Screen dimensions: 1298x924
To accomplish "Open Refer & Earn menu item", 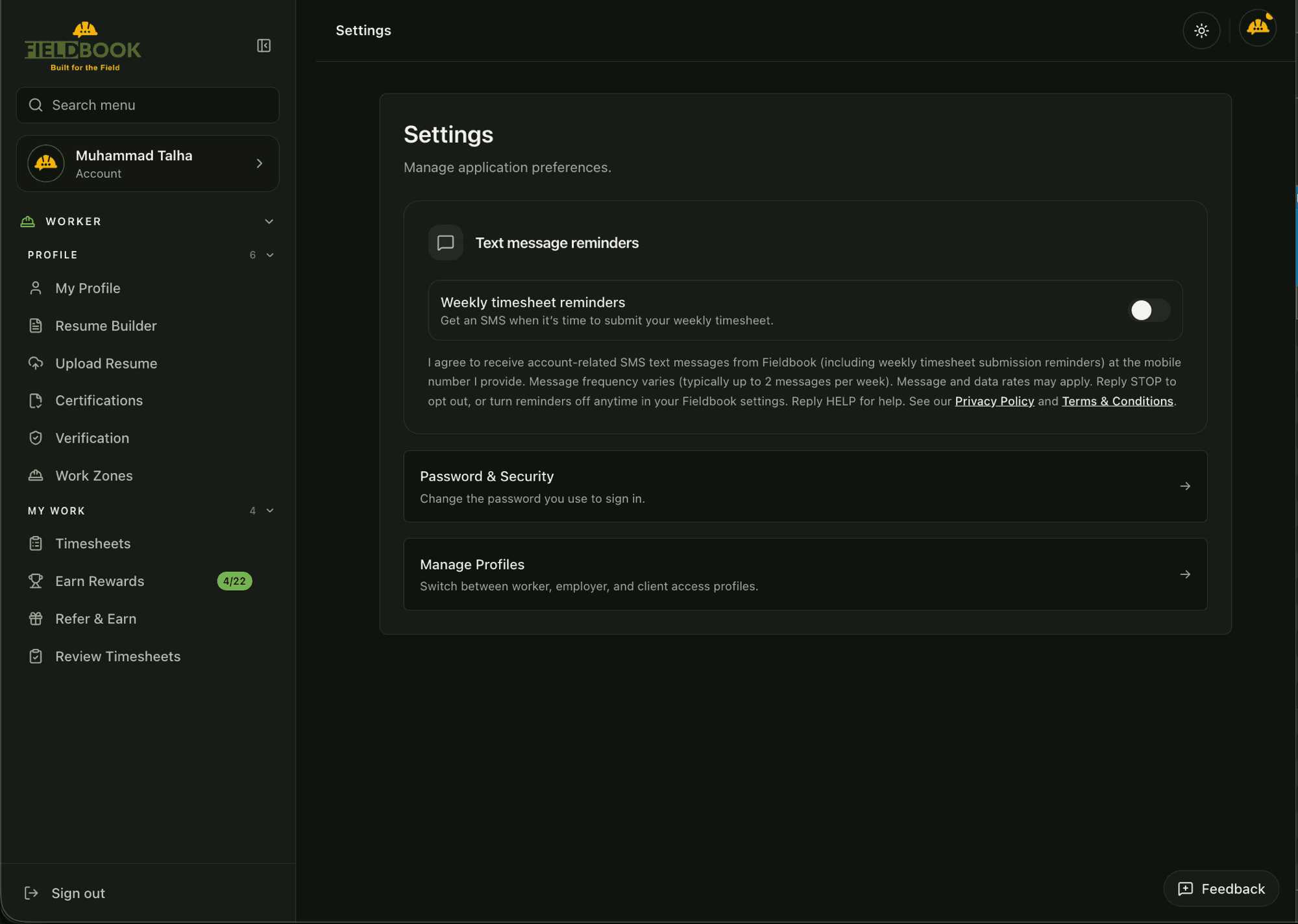I will tap(148, 619).
